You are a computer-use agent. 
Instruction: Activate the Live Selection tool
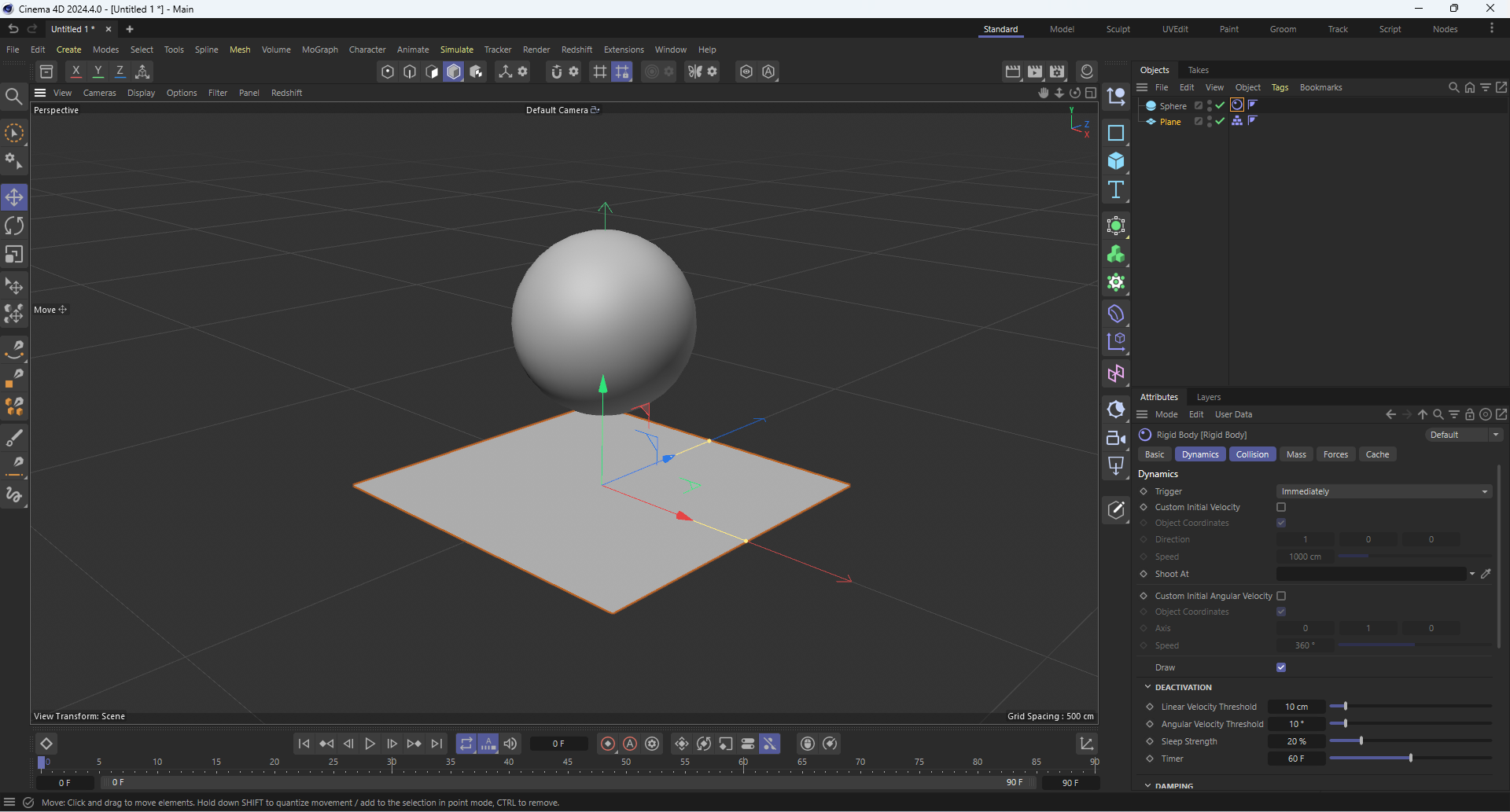pos(14,134)
